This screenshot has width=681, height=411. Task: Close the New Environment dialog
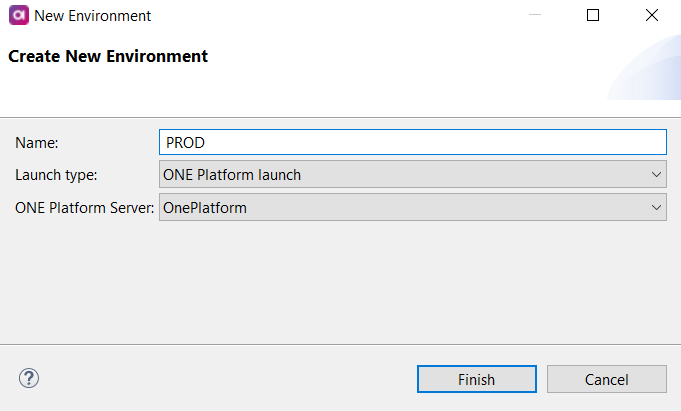pyautogui.click(x=652, y=16)
